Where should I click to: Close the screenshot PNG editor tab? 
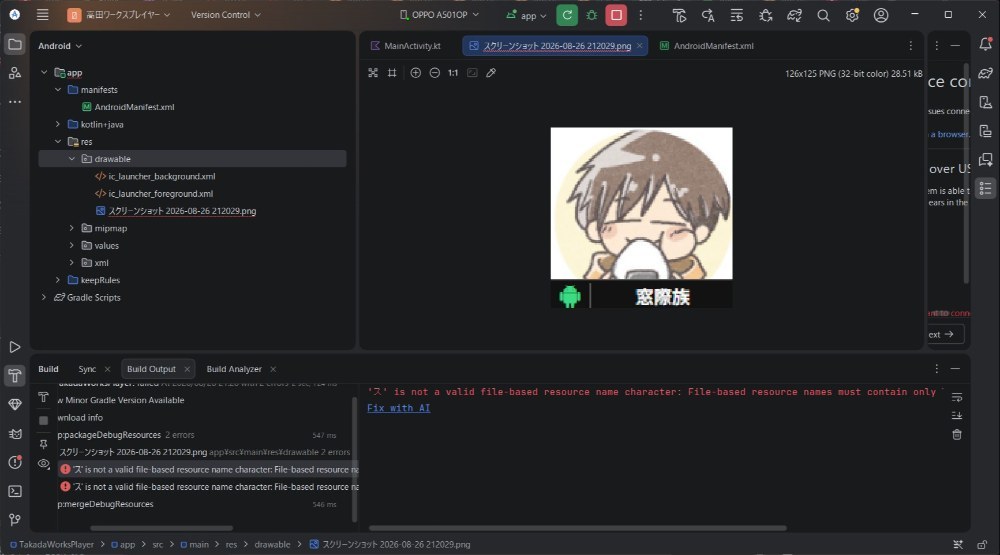[x=640, y=46]
